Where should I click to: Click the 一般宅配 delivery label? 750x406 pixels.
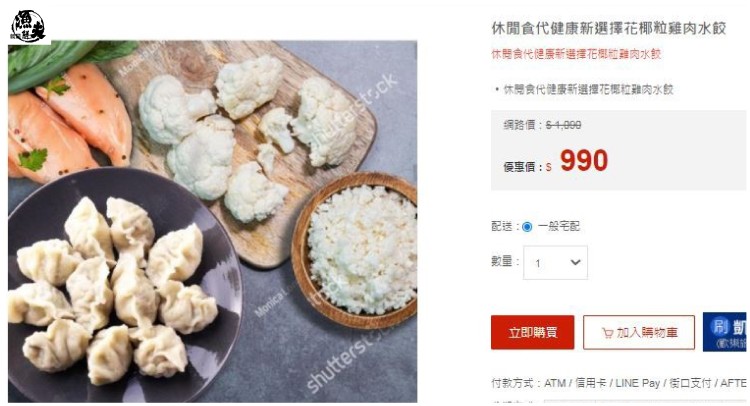point(559,226)
